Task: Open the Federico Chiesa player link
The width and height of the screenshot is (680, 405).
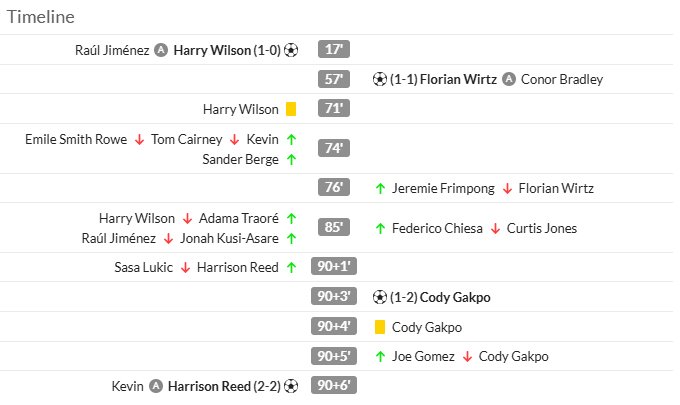Action: coord(437,229)
